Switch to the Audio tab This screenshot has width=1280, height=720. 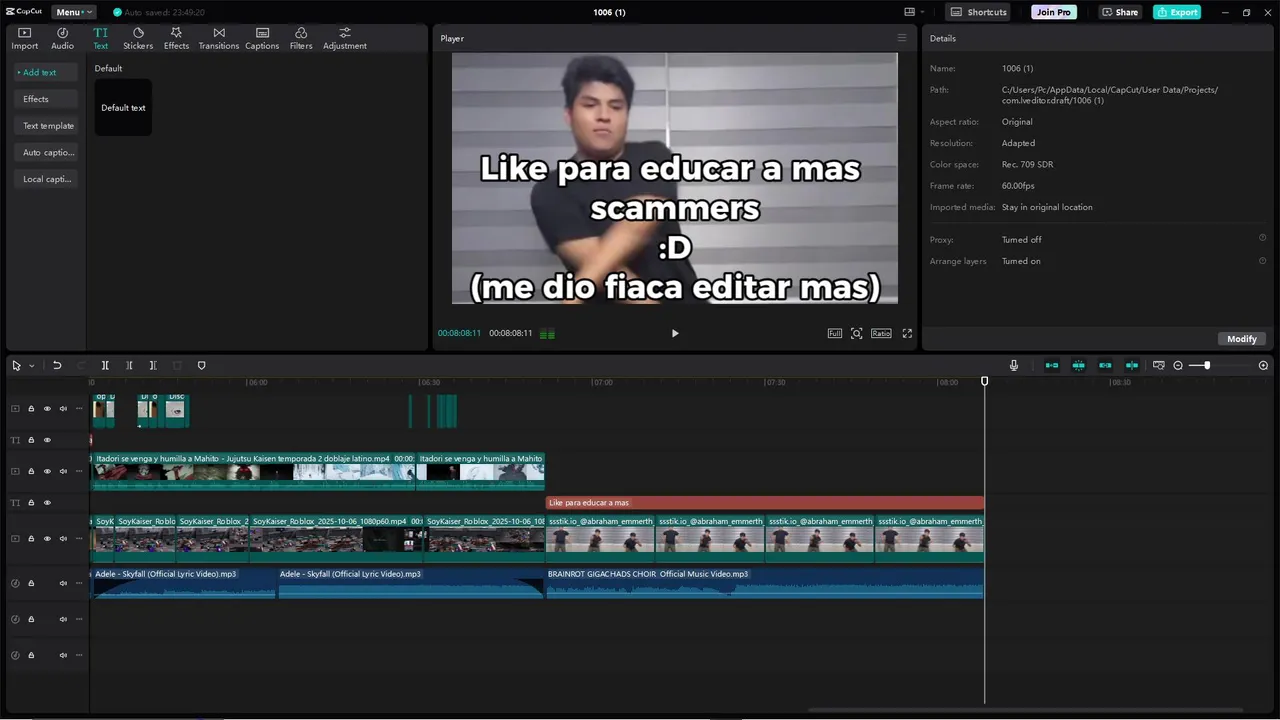(62, 38)
